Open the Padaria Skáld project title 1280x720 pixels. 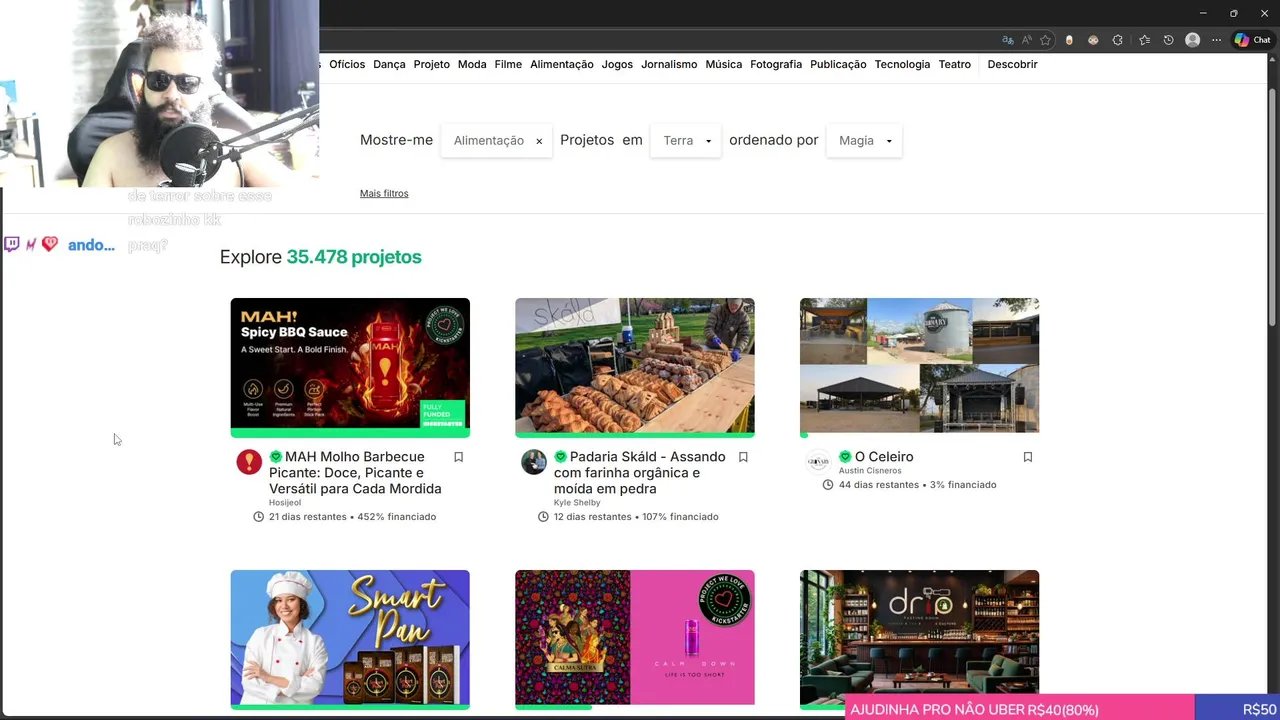point(640,473)
